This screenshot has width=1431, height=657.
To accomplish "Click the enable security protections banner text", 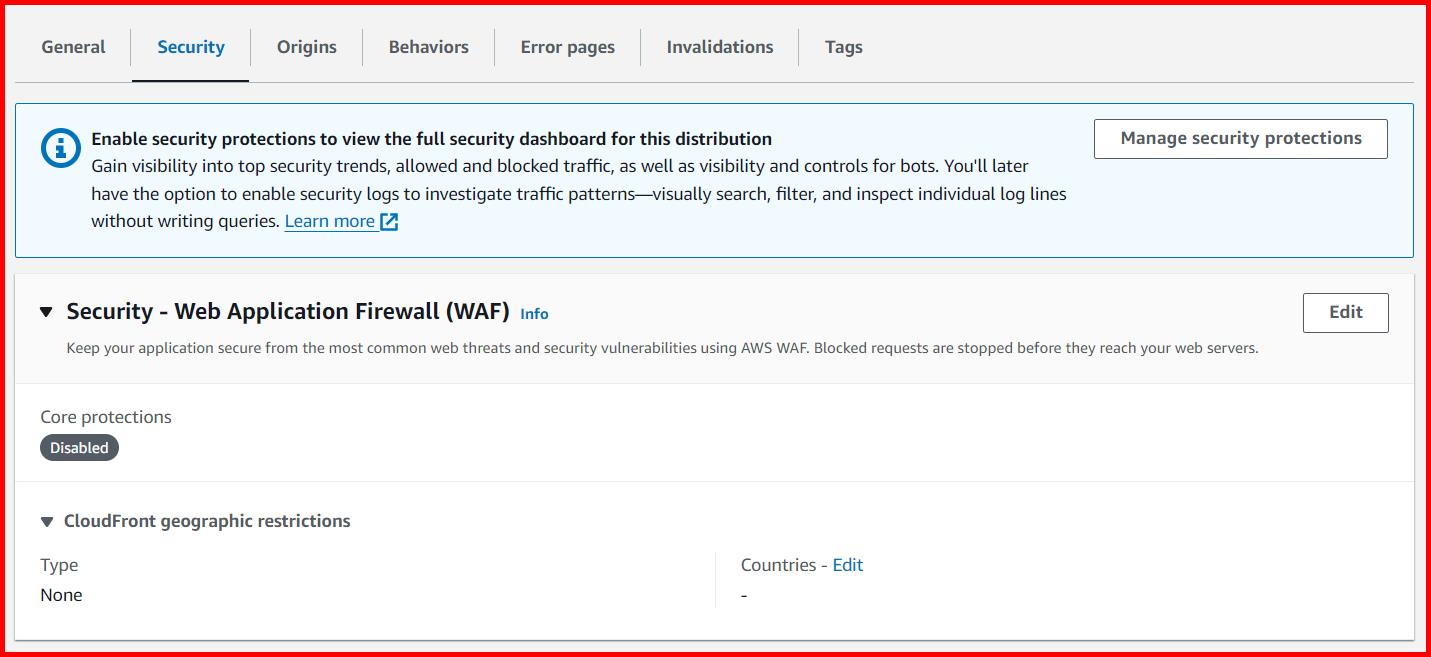I will pos(430,138).
